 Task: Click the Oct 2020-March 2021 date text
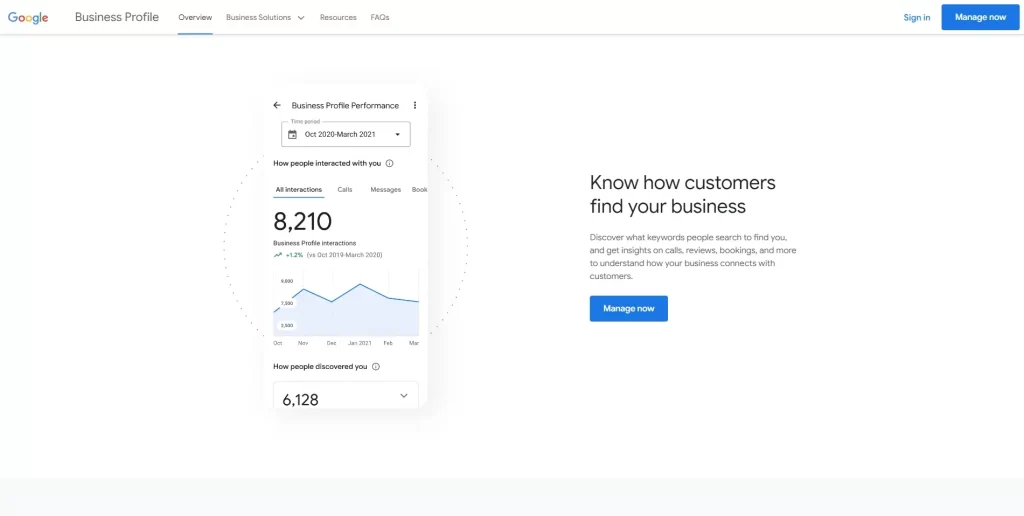(x=340, y=135)
